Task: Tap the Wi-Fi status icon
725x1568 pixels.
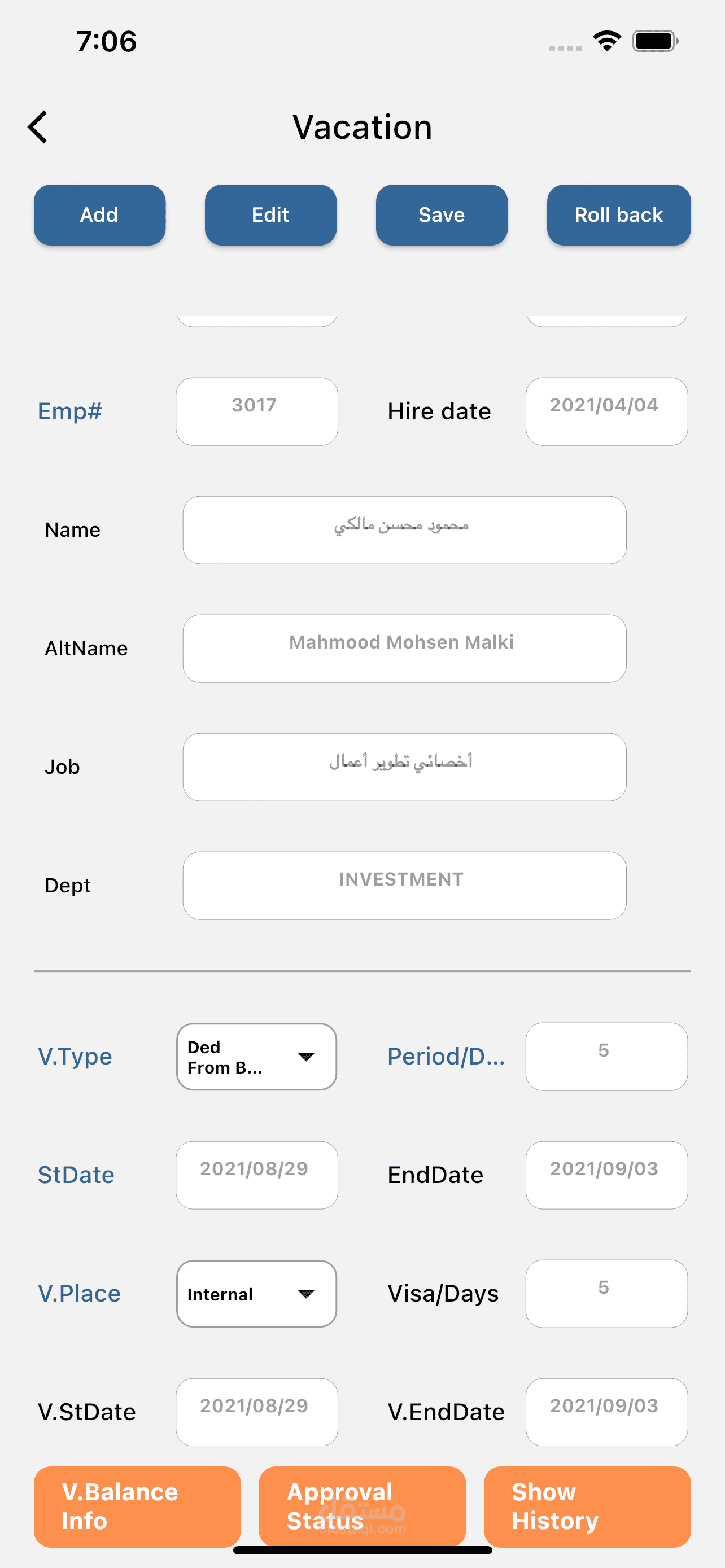Action: tap(607, 41)
